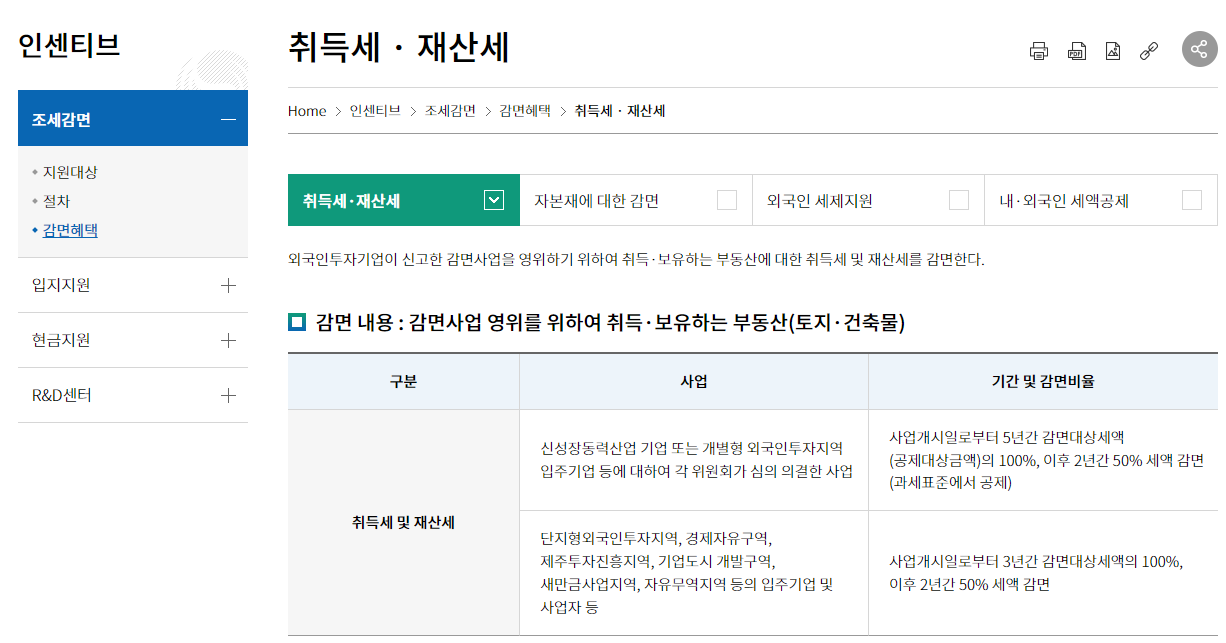The image size is (1226, 643).
Task: Switch to the 내·외국인 세액공제 tab
Action: [x=1101, y=200]
